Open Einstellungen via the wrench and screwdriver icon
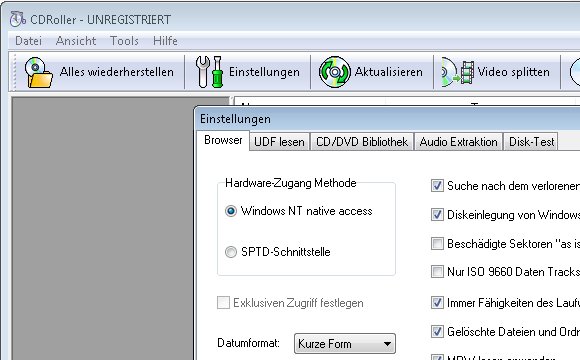580x360 pixels. [209, 72]
